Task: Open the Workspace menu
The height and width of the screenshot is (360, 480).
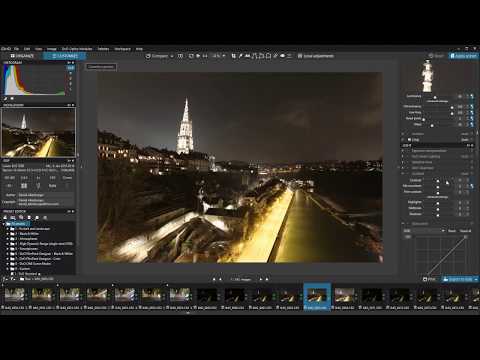Action: [123, 49]
